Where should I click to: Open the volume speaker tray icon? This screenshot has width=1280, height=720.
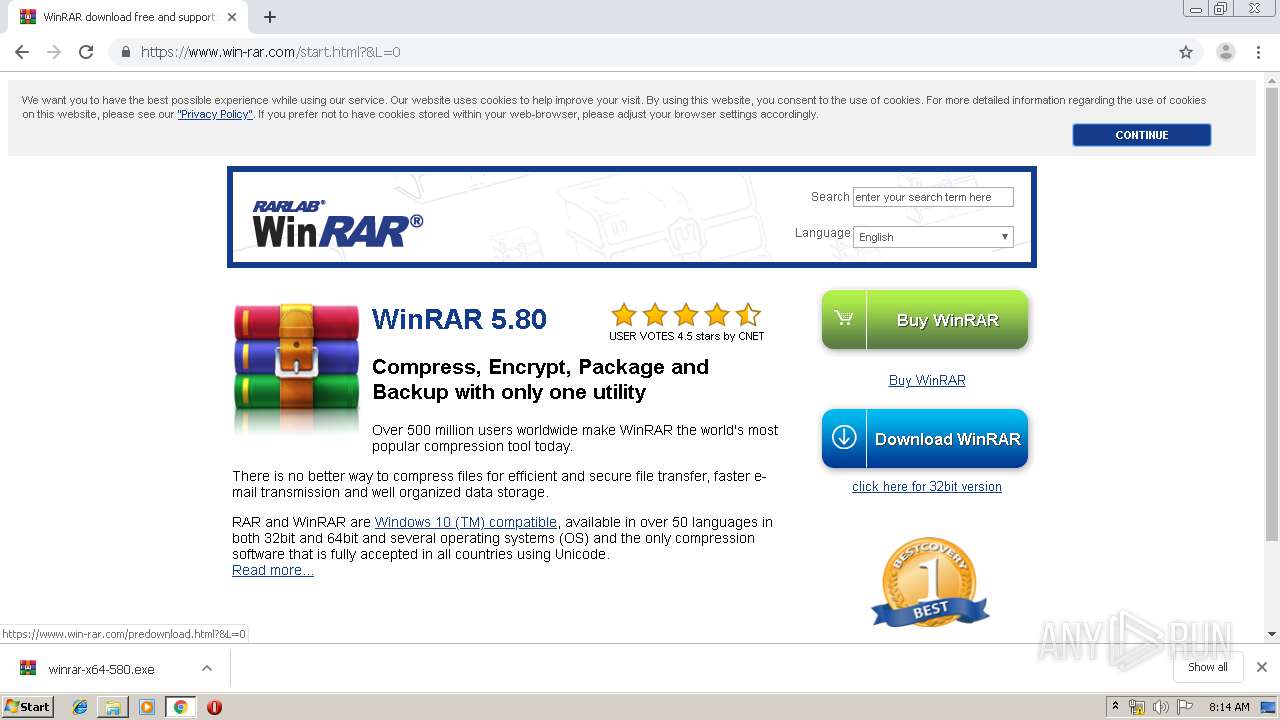pos(1160,707)
